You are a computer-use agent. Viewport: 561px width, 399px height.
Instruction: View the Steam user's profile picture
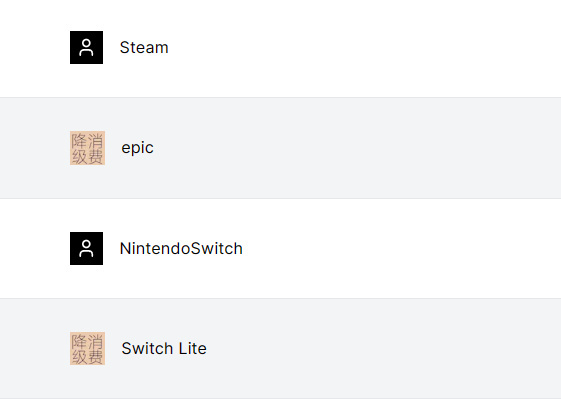(x=86, y=47)
